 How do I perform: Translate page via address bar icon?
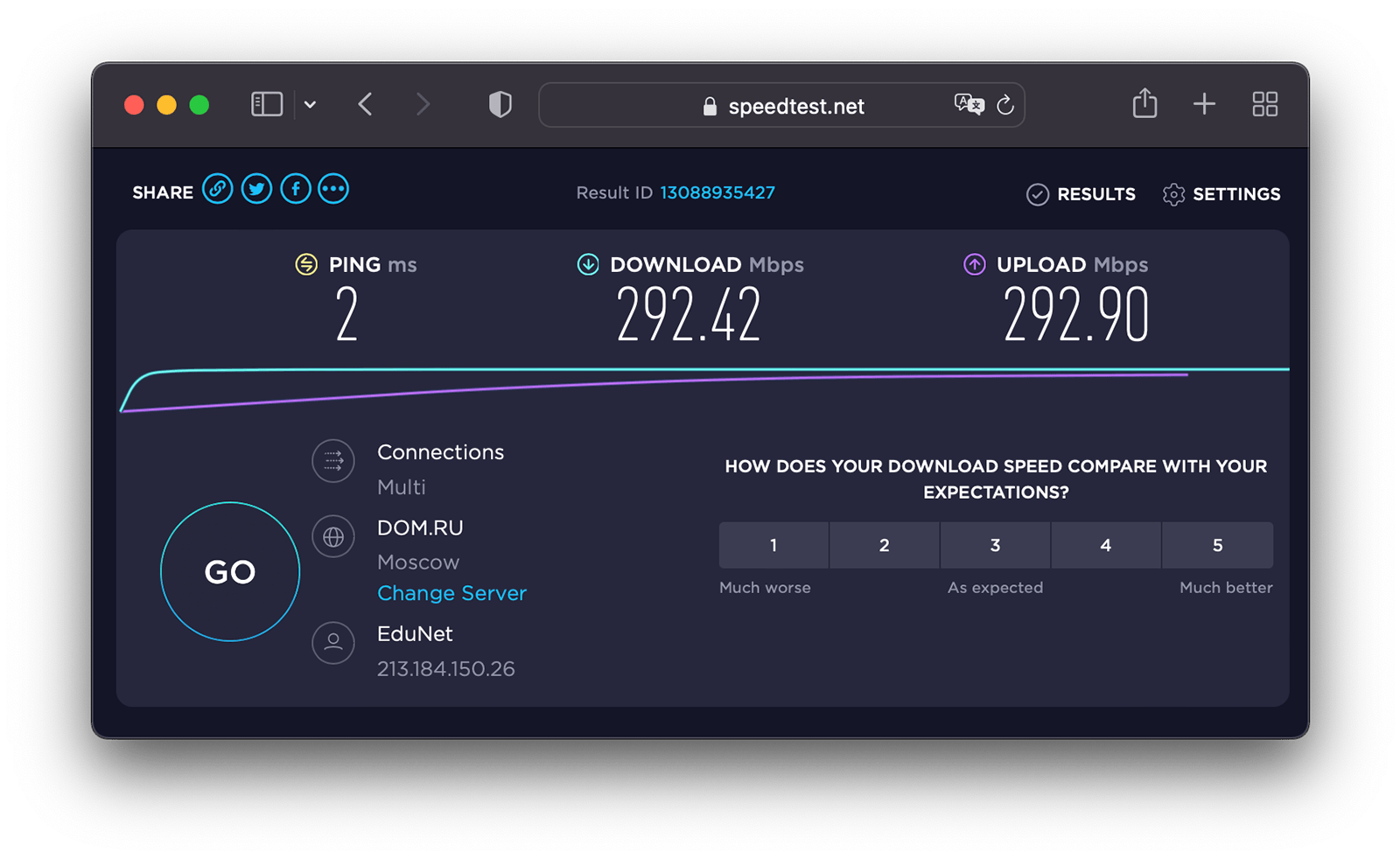tap(969, 105)
